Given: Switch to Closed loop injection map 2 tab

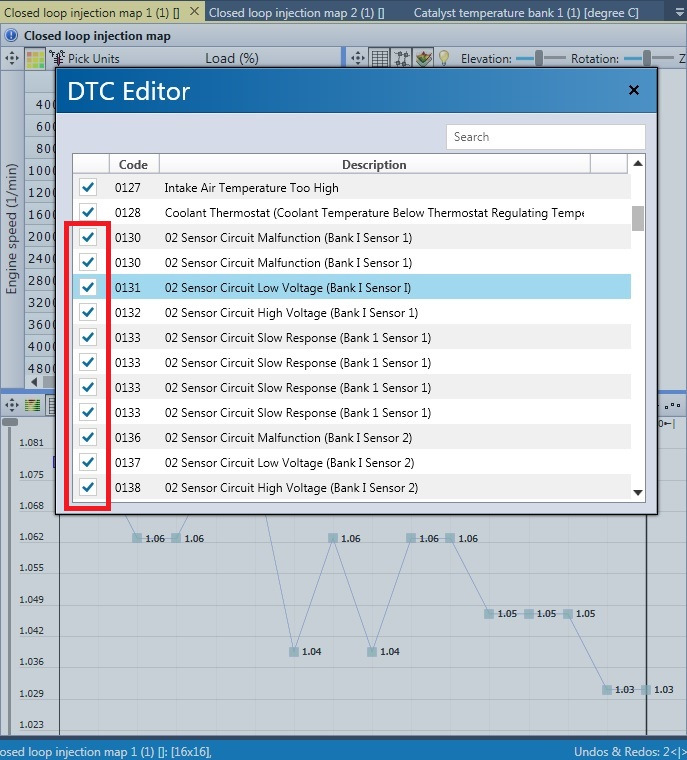Looking at the screenshot, I should pos(297,13).
